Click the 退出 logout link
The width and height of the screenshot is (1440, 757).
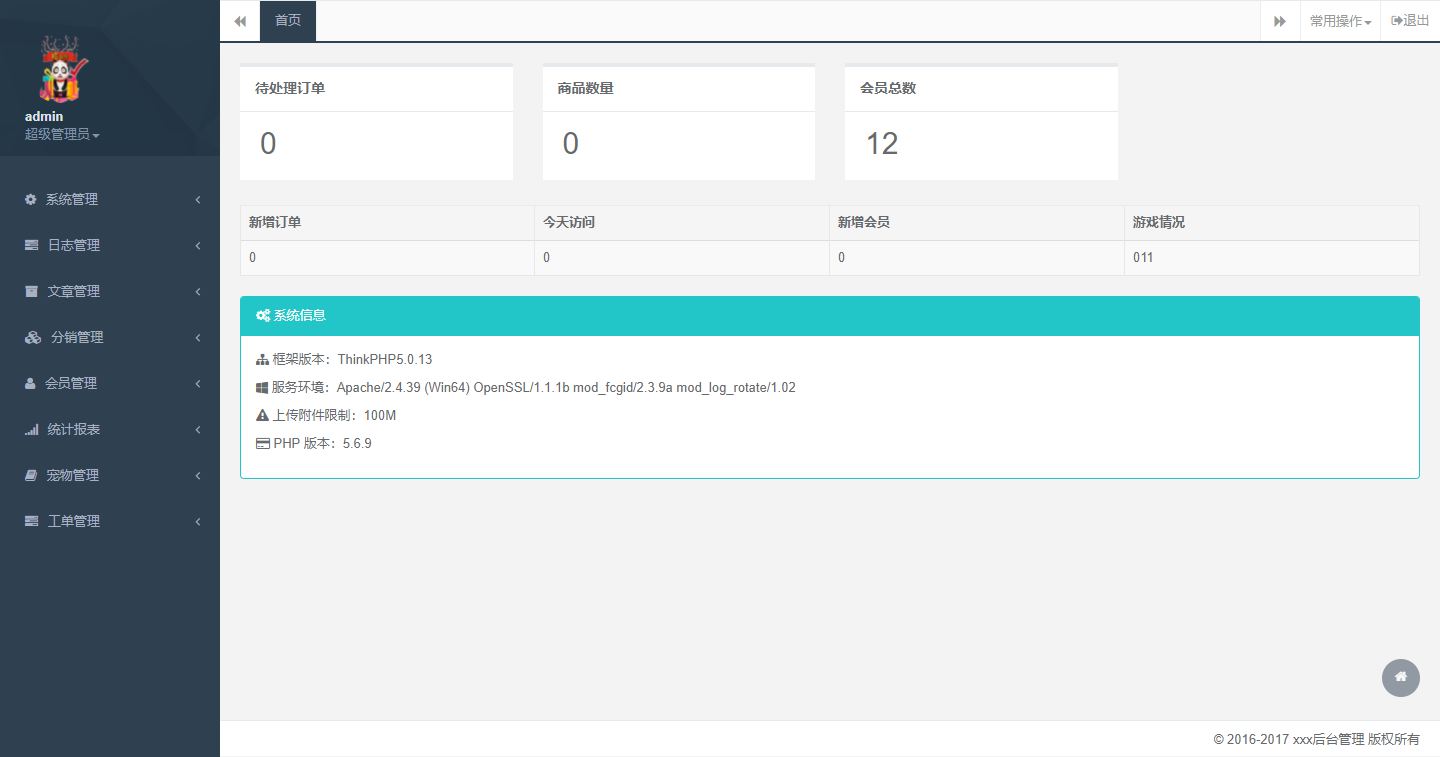coord(1410,21)
